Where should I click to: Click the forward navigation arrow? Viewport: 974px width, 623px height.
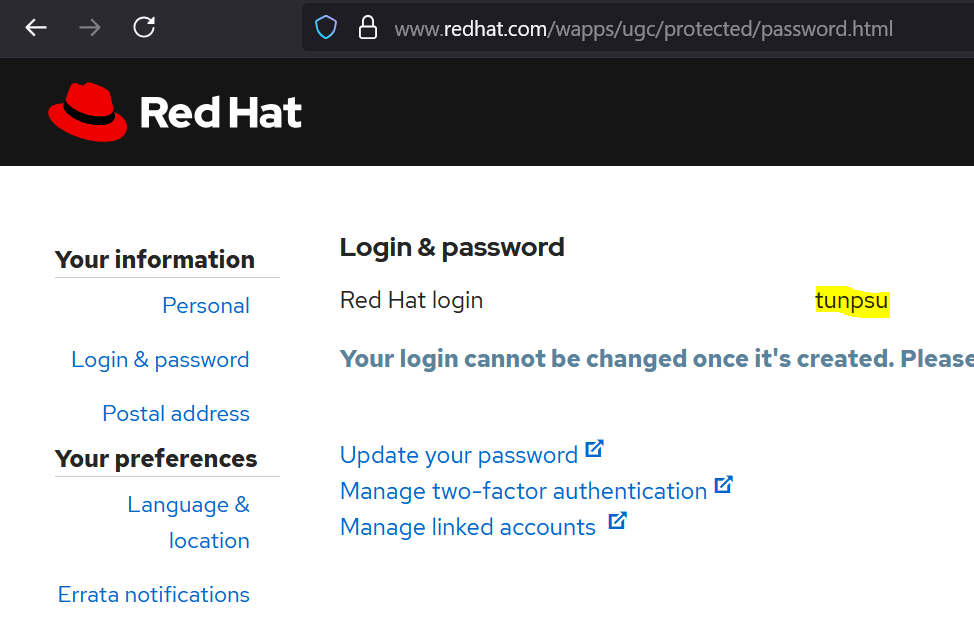90,27
